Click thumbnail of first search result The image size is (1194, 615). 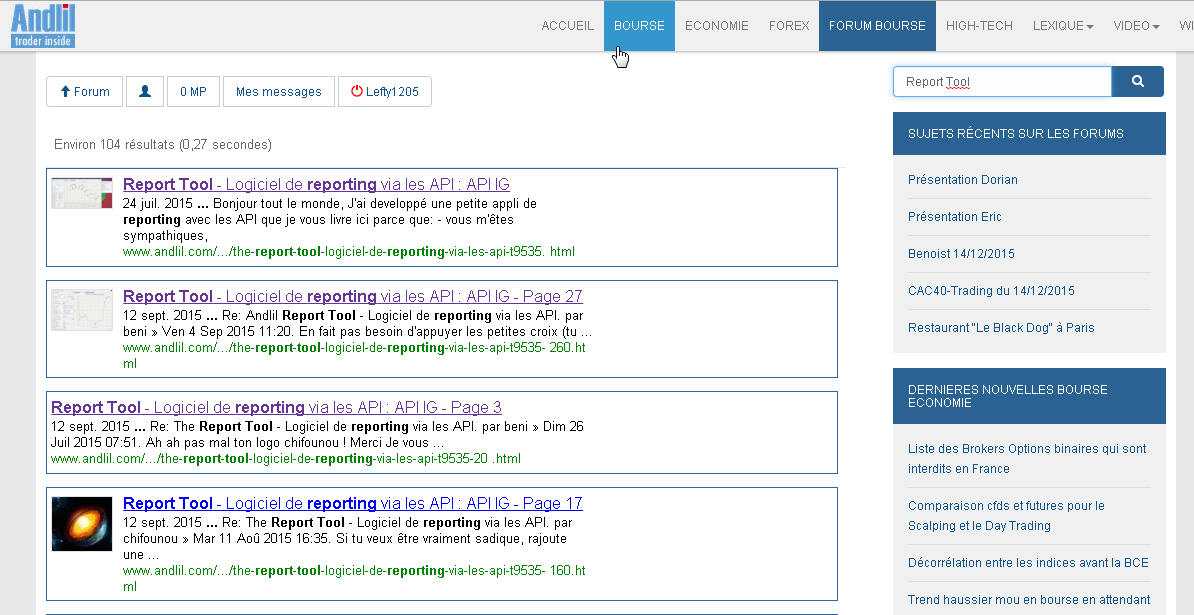point(81,193)
